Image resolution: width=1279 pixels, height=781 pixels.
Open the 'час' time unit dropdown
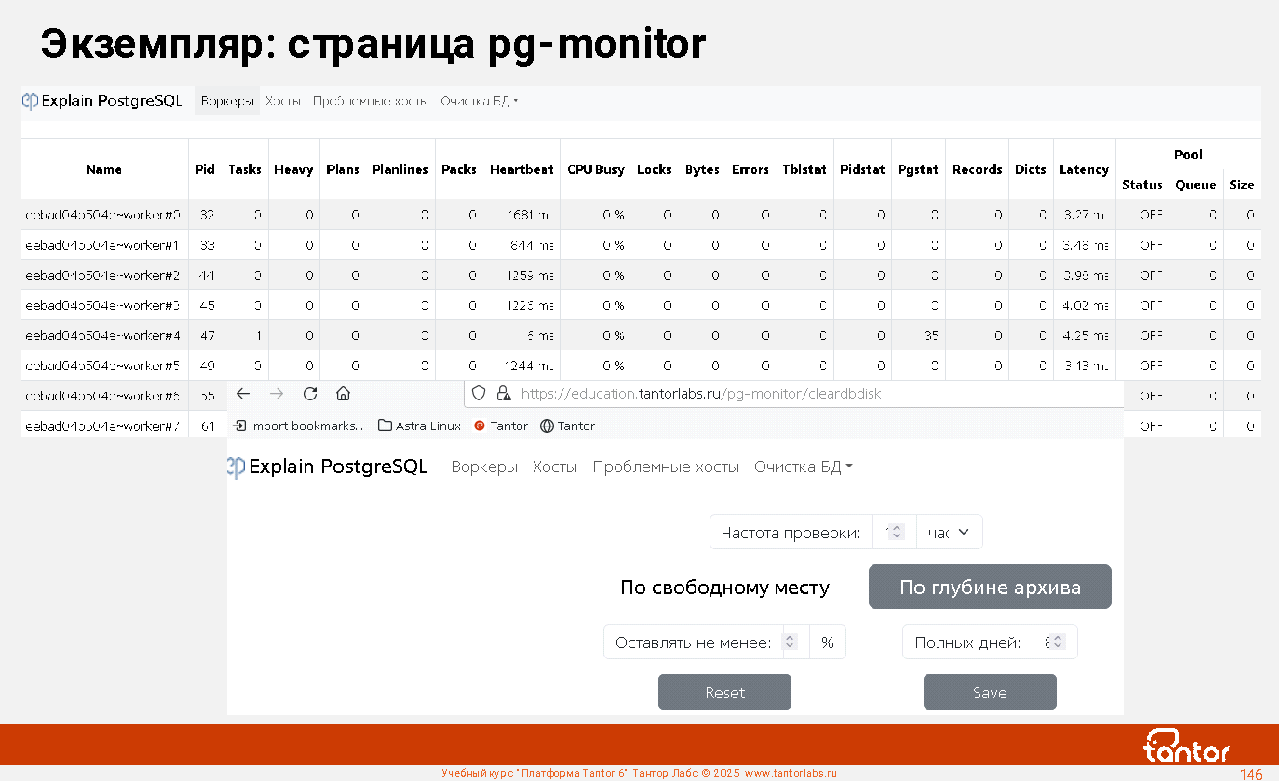click(948, 533)
